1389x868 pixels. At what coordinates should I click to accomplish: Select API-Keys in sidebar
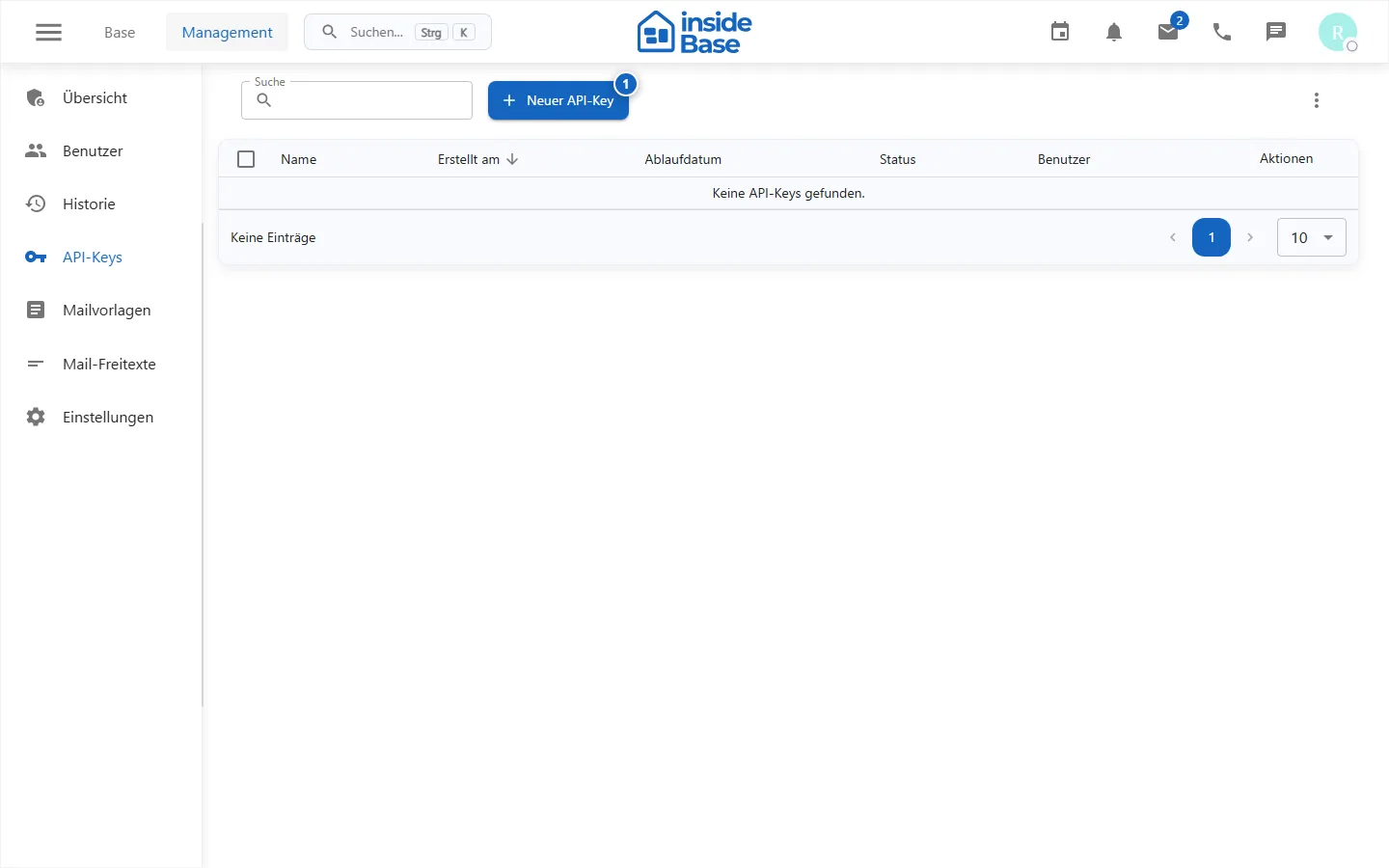click(x=101, y=257)
